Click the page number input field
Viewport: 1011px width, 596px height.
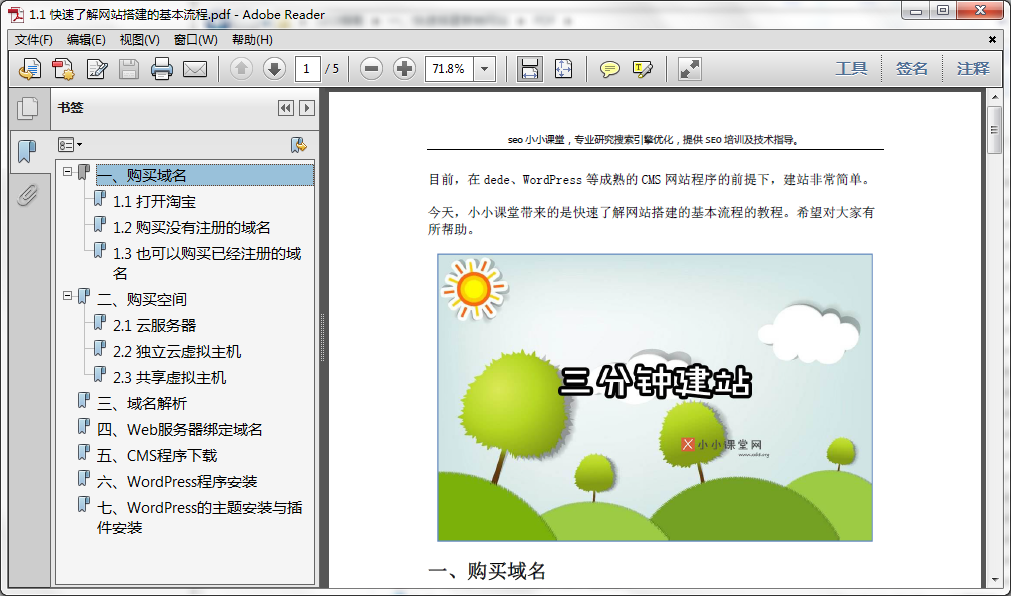click(308, 68)
